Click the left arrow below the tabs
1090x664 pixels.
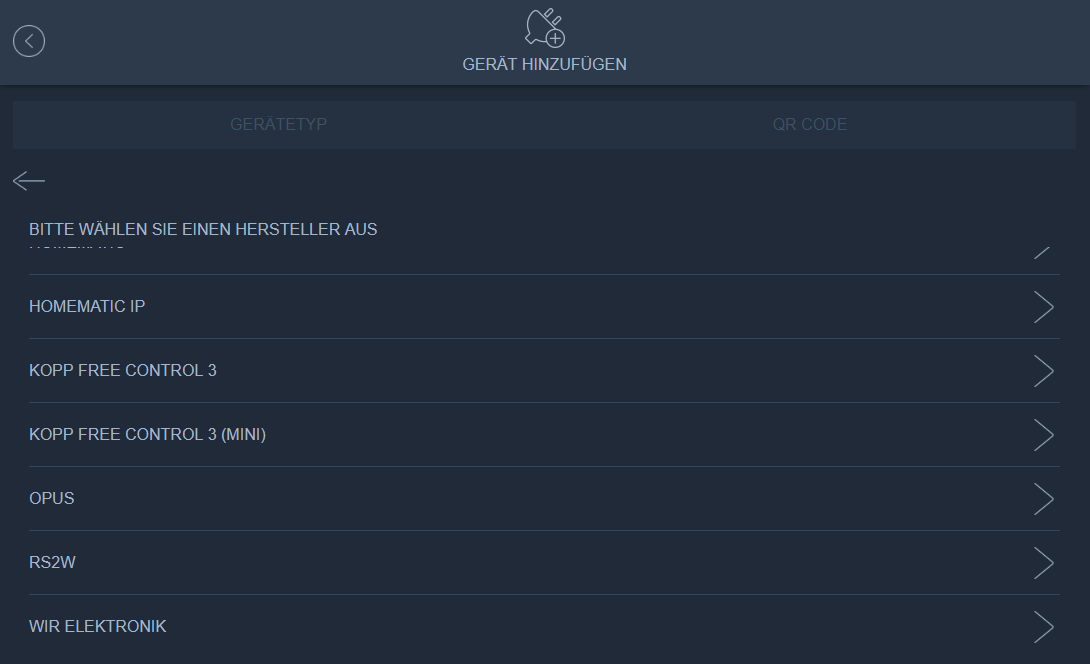(29, 181)
